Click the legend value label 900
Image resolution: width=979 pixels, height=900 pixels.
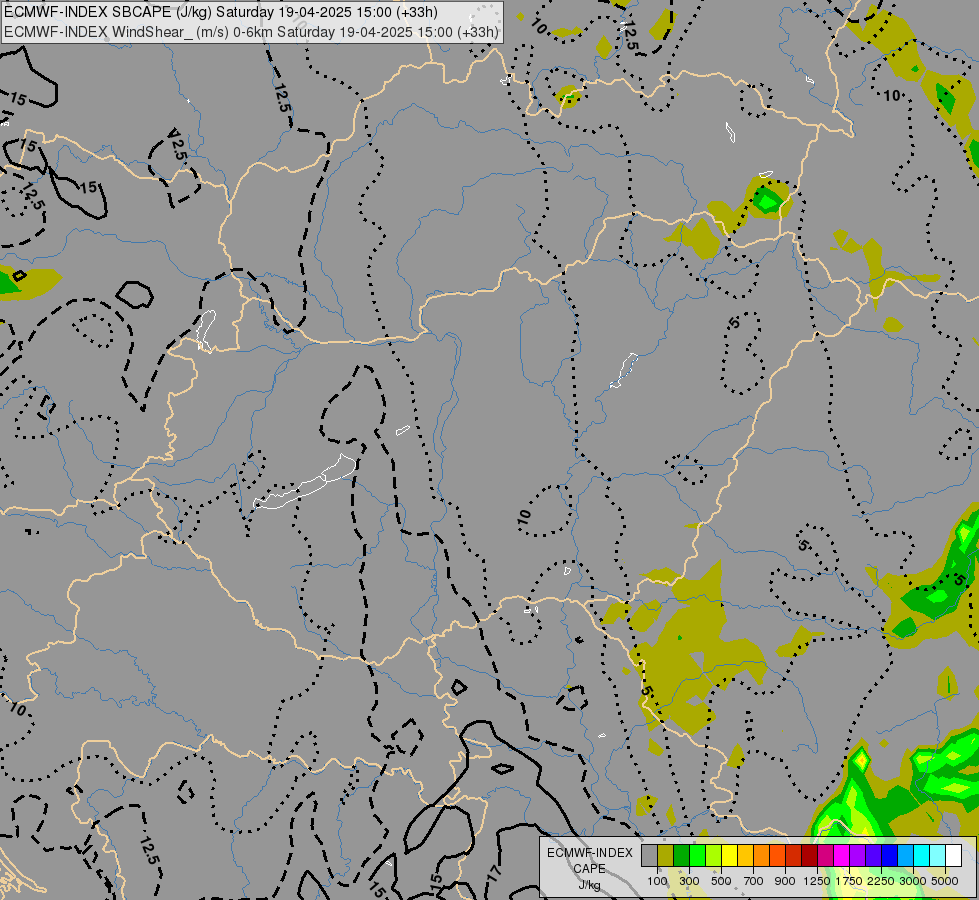[x=785, y=881]
